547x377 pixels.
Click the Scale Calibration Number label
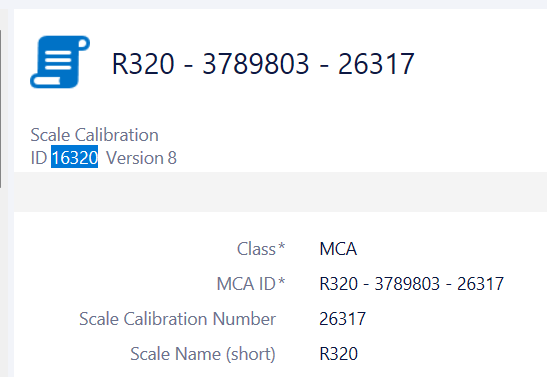[178, 319]
